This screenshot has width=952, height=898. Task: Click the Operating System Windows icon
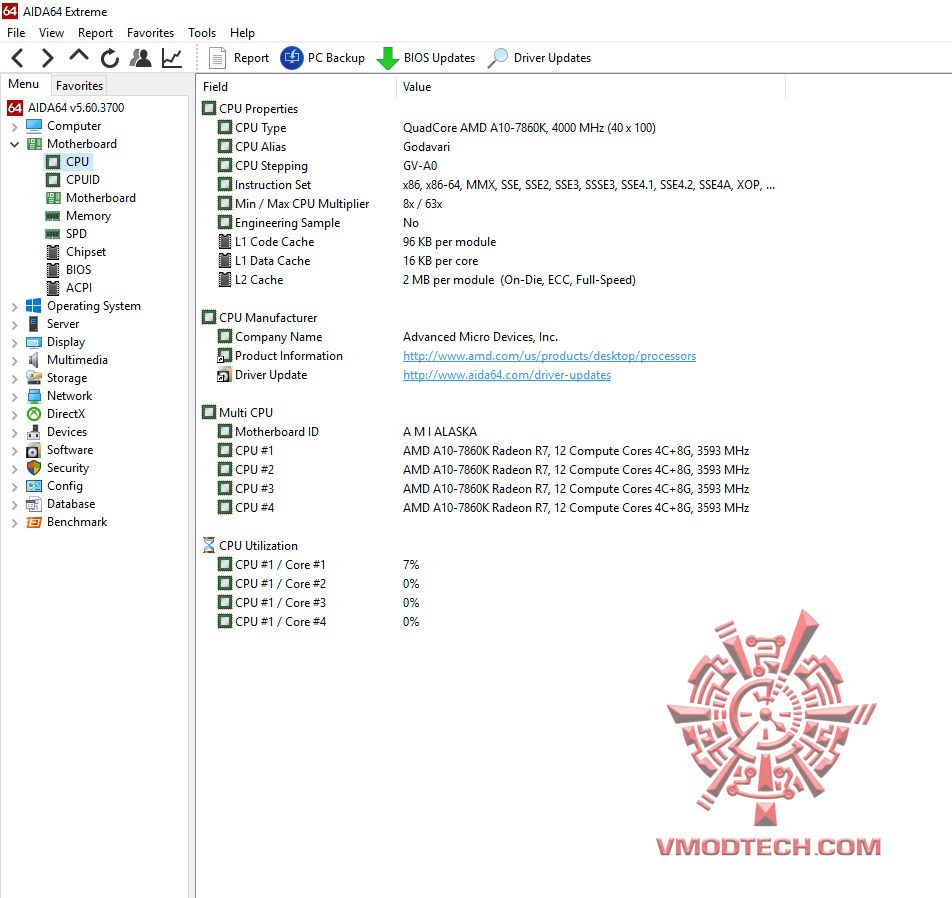34,306
